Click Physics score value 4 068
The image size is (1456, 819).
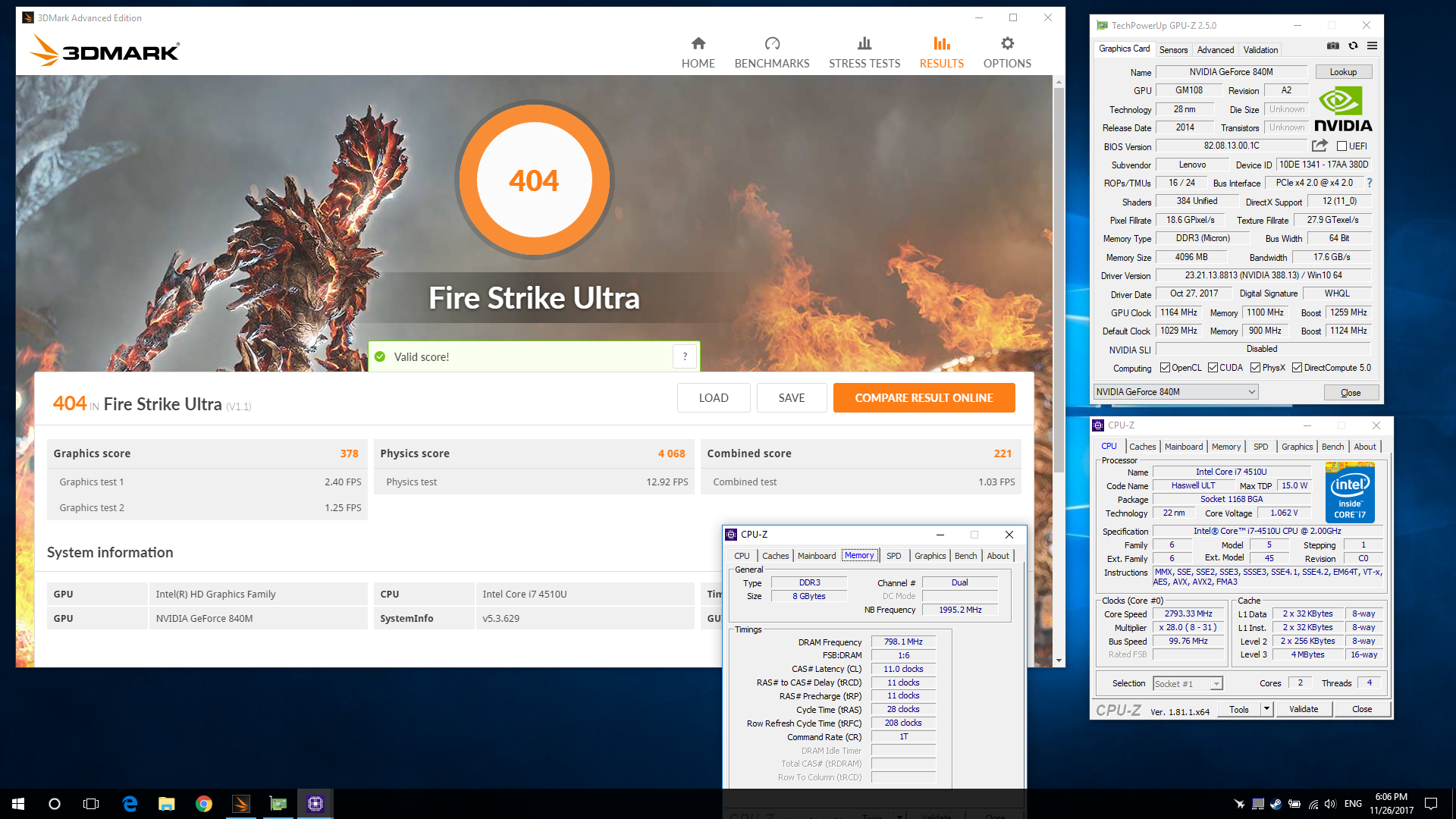(x=671, y=453)
